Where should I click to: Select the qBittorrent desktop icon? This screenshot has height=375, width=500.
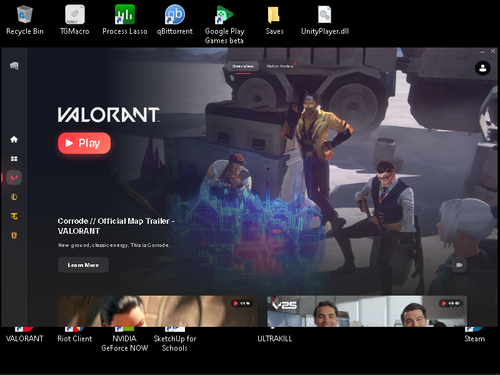pos(175,20)
